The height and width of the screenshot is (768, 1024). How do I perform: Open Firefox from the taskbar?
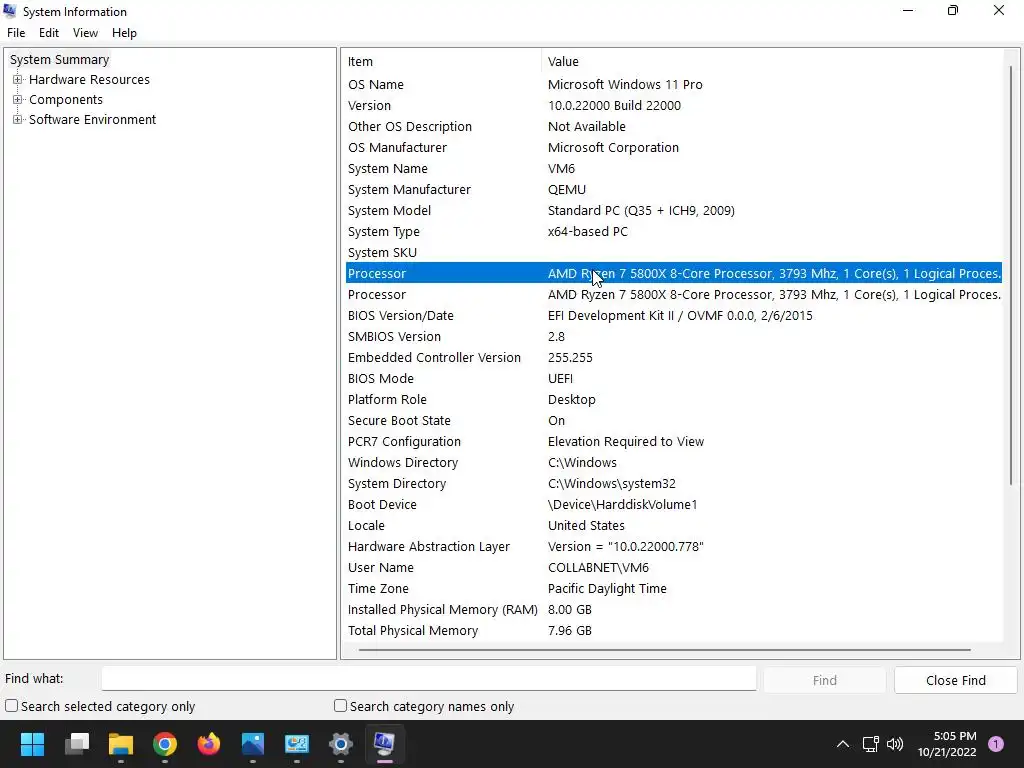pos(209,743)
